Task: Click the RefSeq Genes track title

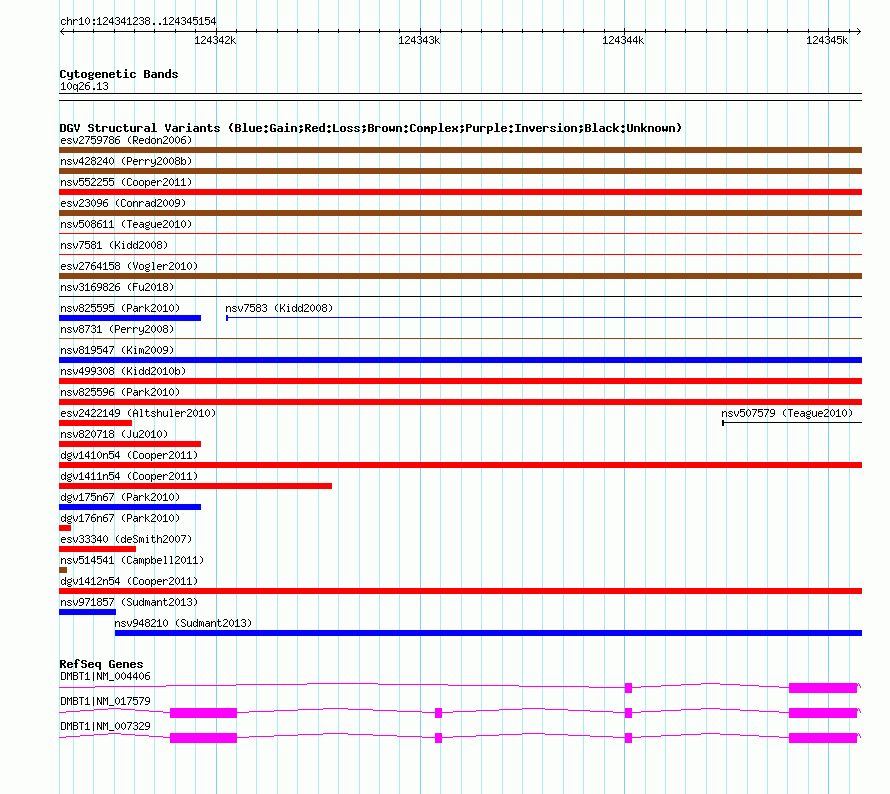Action: pos(101,663)
